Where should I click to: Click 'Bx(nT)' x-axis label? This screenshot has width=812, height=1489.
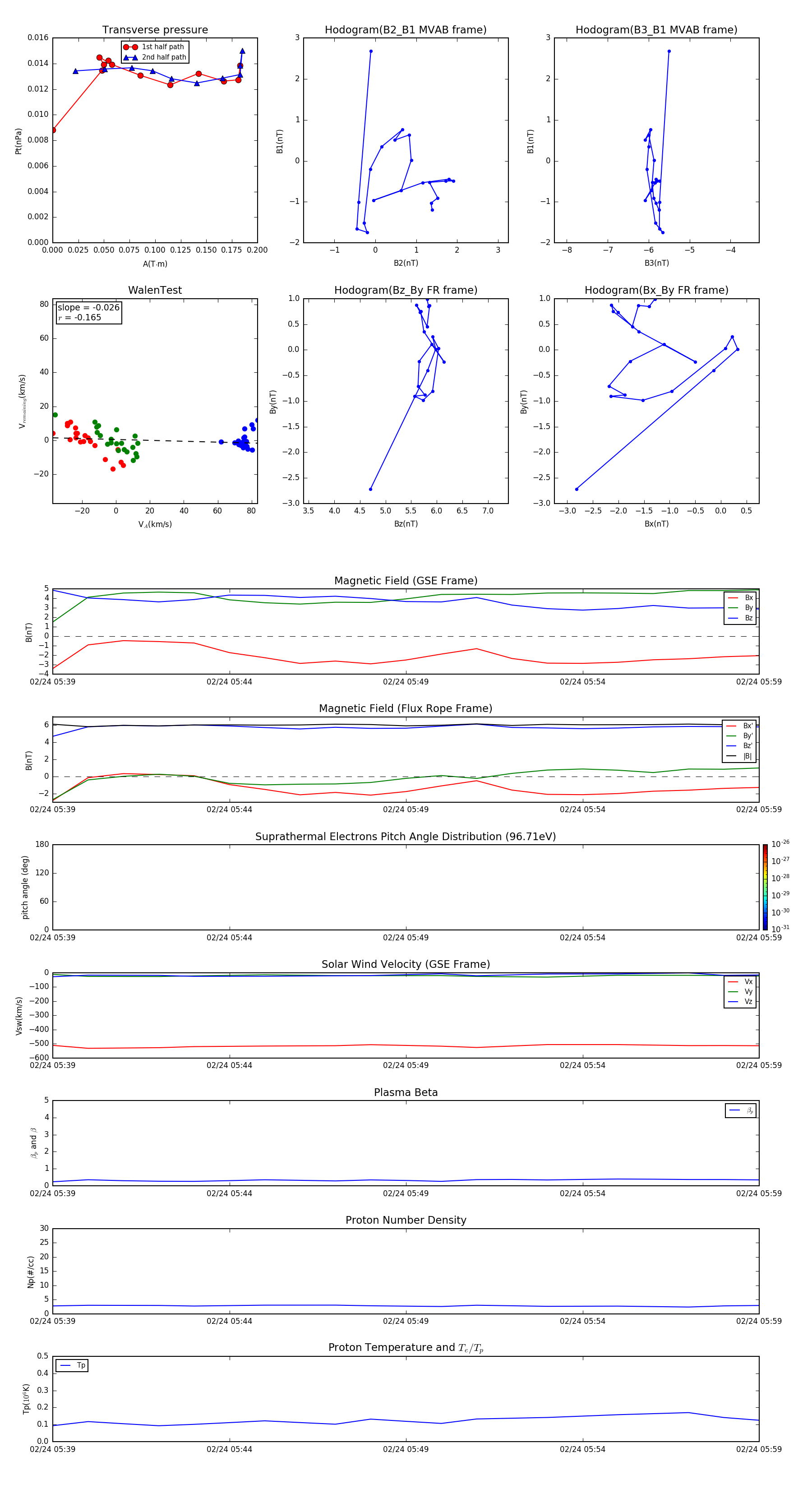[x=656, y=524]
